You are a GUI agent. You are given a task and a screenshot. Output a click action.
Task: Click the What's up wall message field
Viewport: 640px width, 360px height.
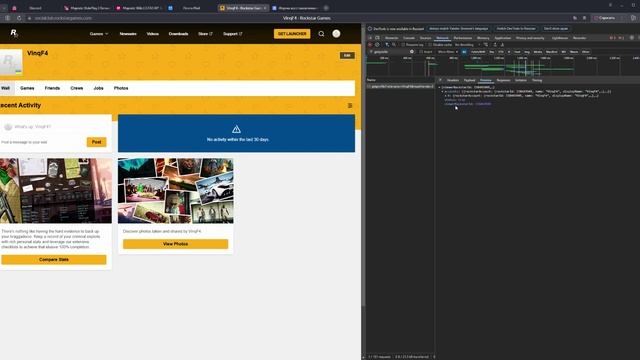point(56,127)
